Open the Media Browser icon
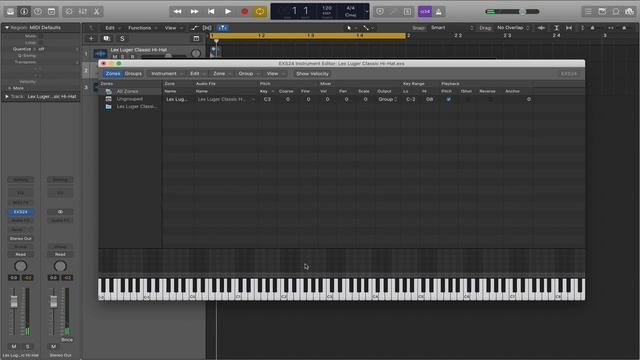The width and height of the screenshot is (640, 360). pyautogui.click(x=630, y=11)
